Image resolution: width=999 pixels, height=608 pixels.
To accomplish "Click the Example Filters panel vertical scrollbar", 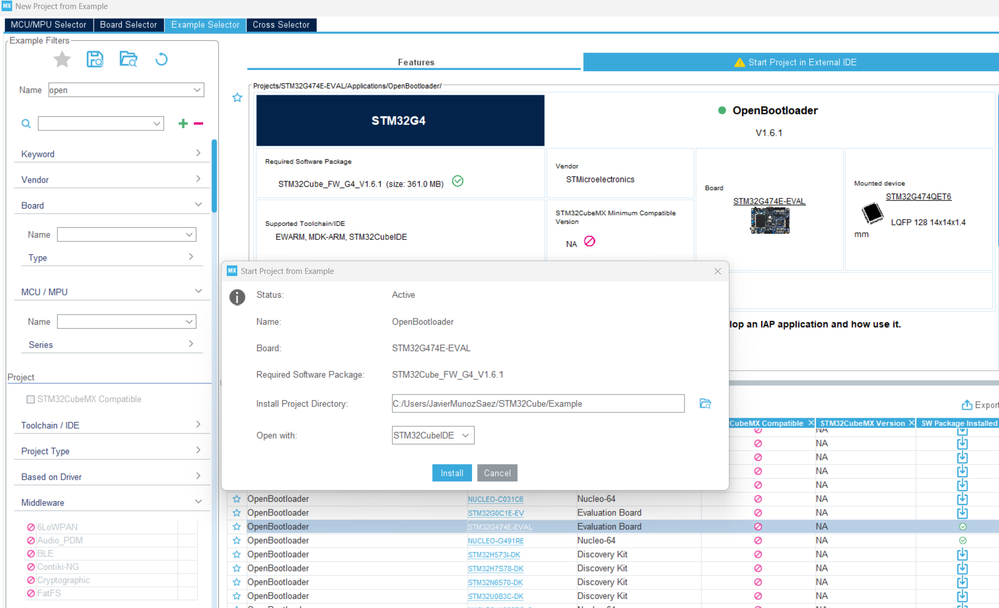I will pos(214,176).
